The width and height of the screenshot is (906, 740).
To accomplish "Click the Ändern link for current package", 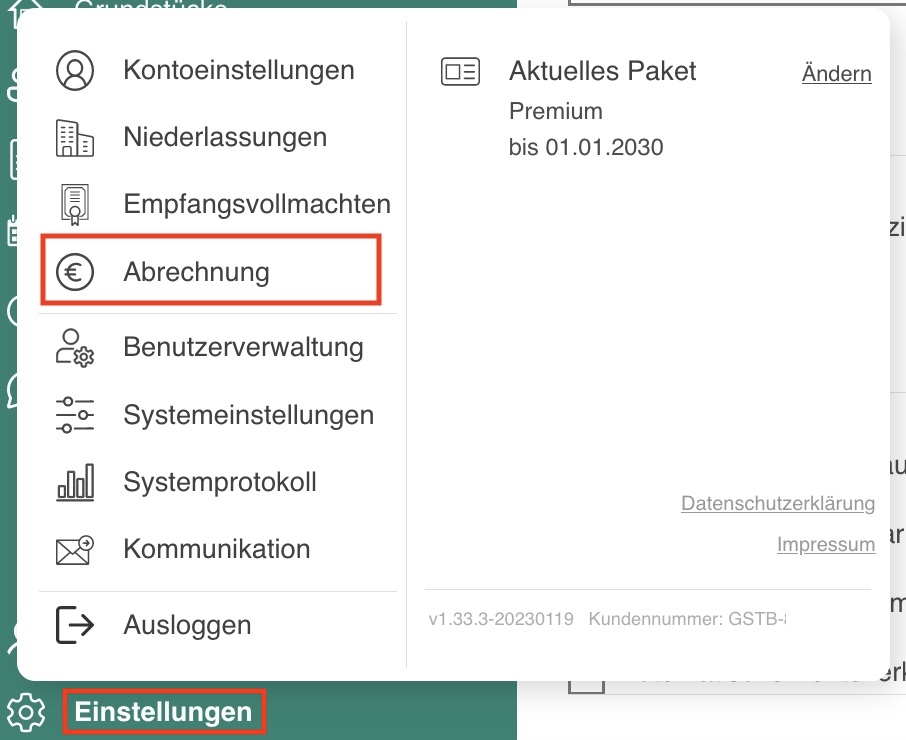I will (x=837, y=74).
